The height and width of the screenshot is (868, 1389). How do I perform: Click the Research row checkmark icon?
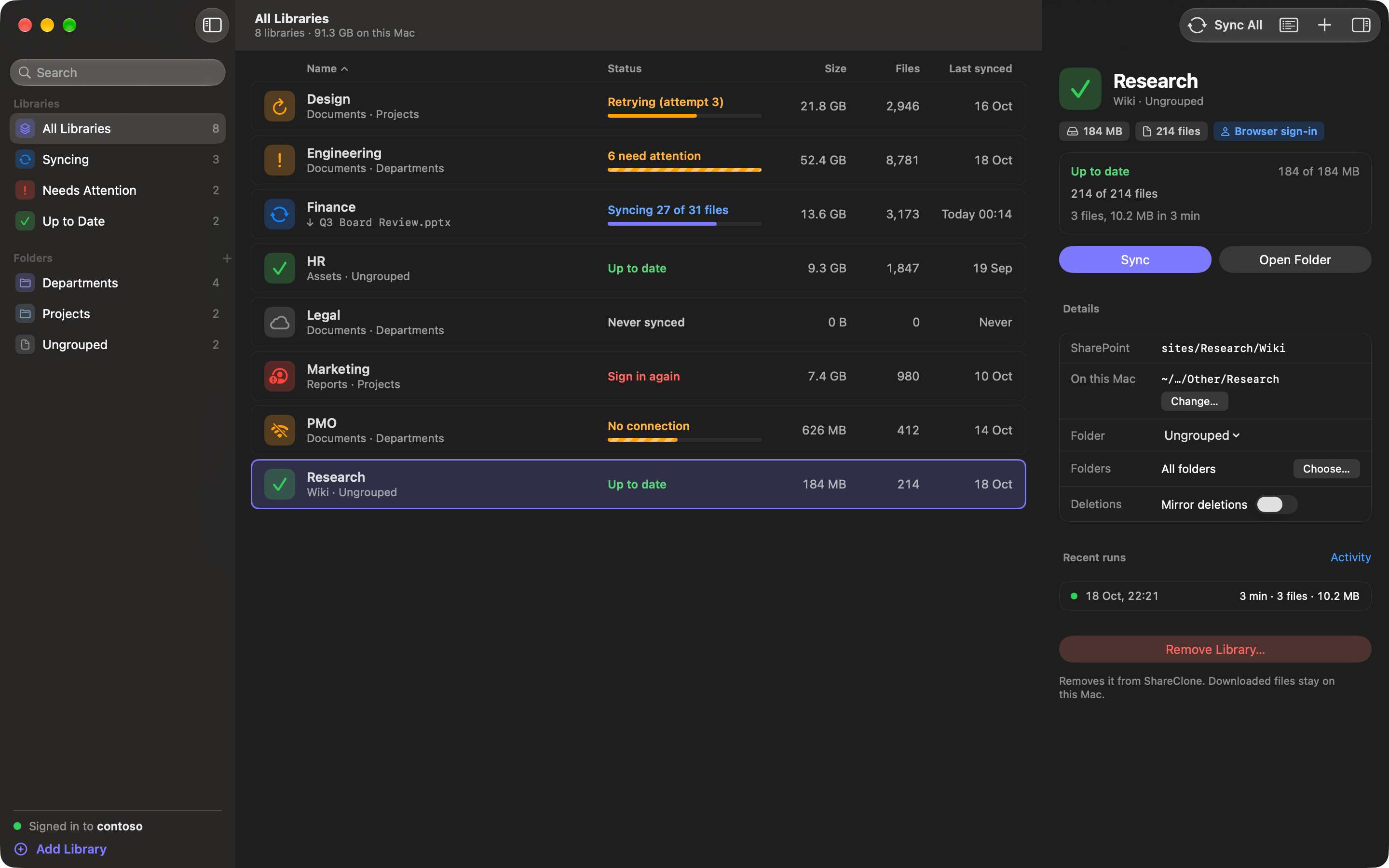pyautogui.click(x=280, y=484)
